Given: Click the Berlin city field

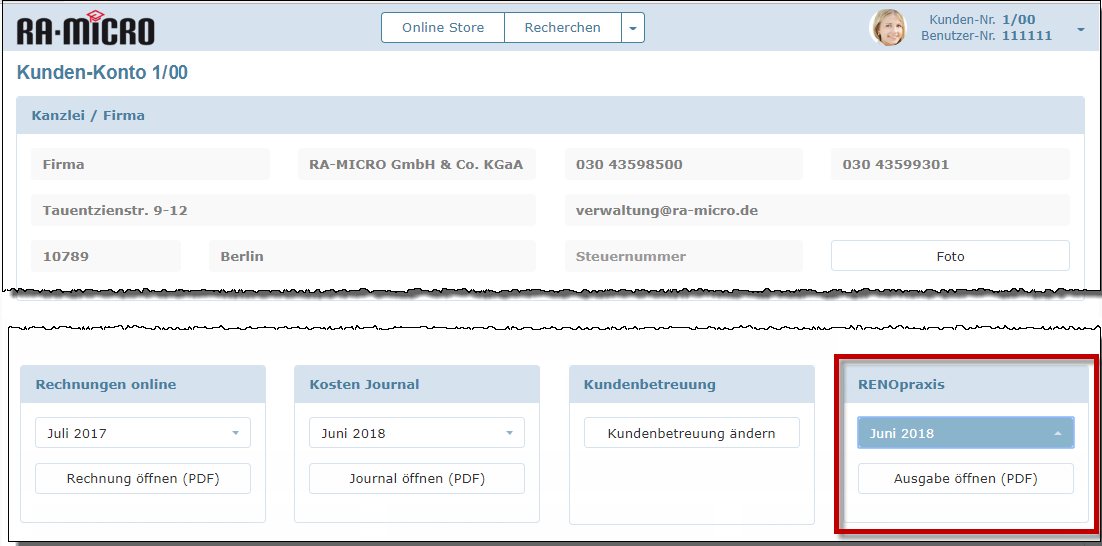Looking at the screenshot, I should point(372,256).
